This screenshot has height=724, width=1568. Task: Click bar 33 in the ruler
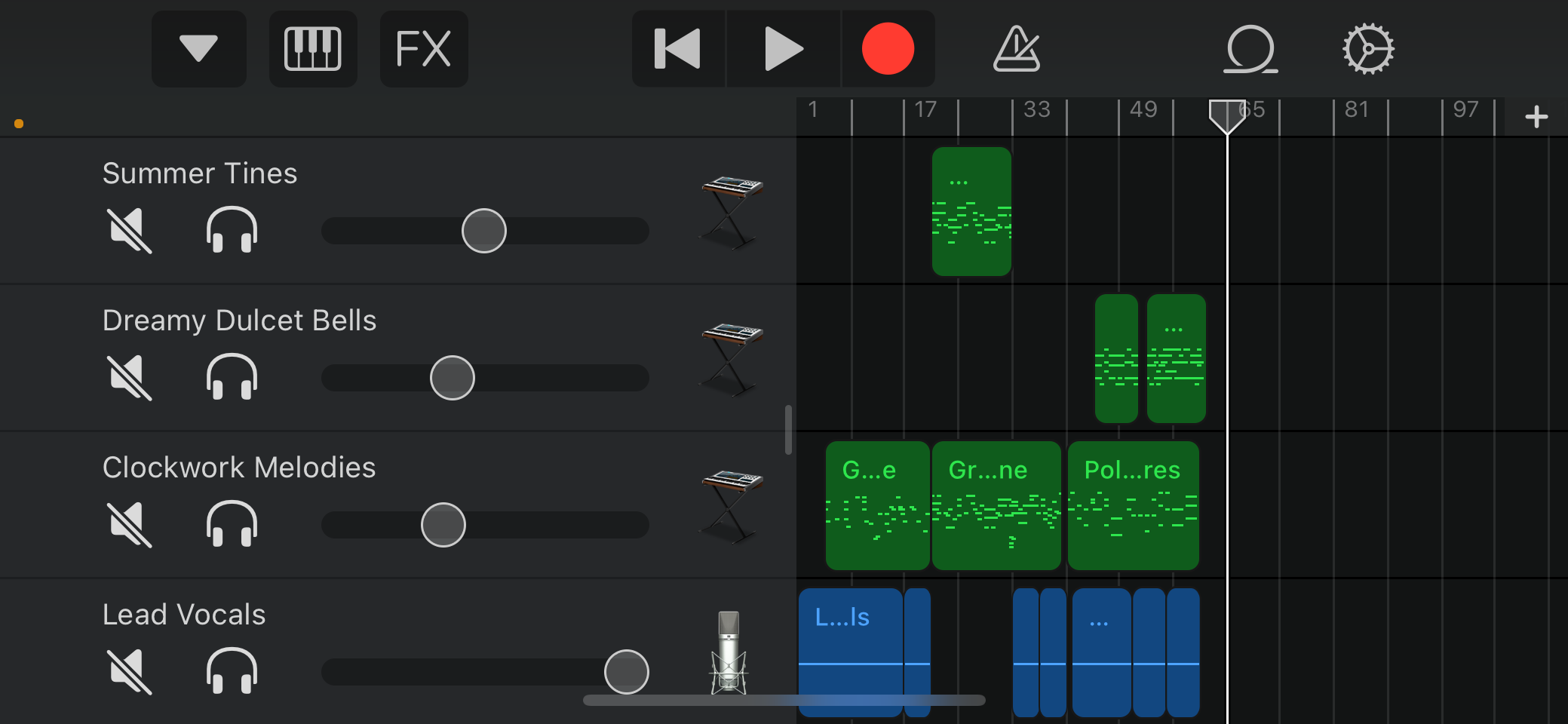1037,110
